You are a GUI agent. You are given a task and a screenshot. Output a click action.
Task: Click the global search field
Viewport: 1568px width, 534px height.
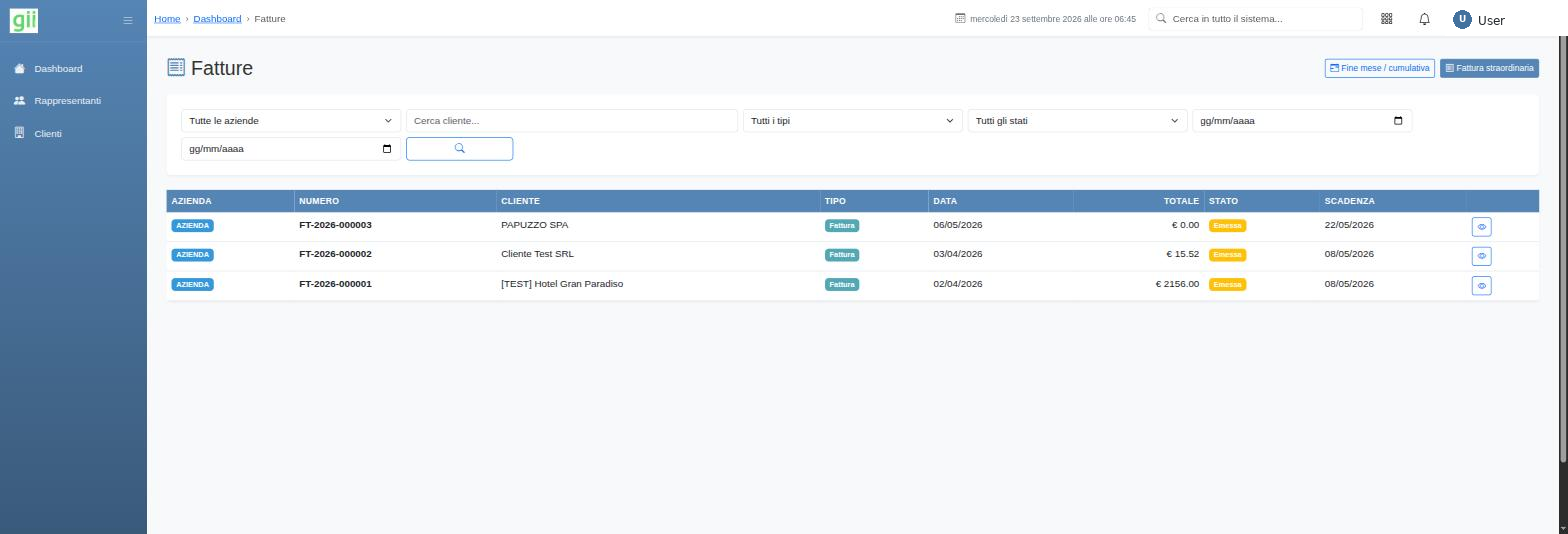click(x=1255, y=19)
